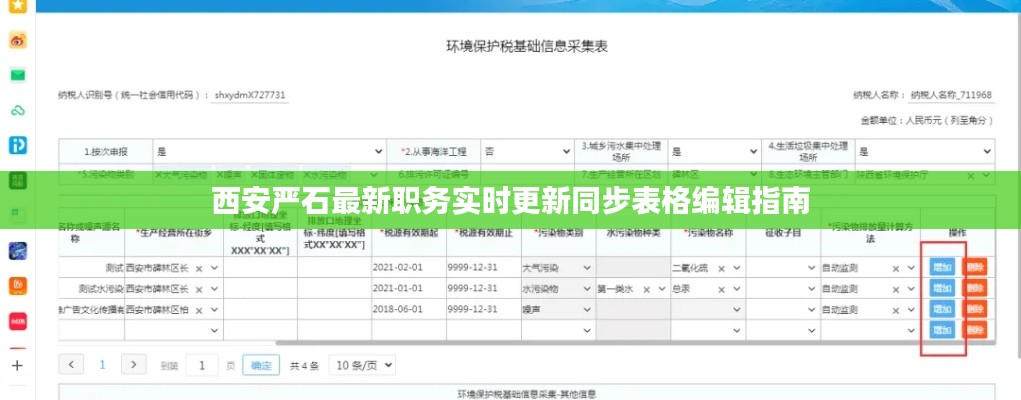Open the dark blue app icon in sidebar
1021x400 pixels.
coord(17,251)
